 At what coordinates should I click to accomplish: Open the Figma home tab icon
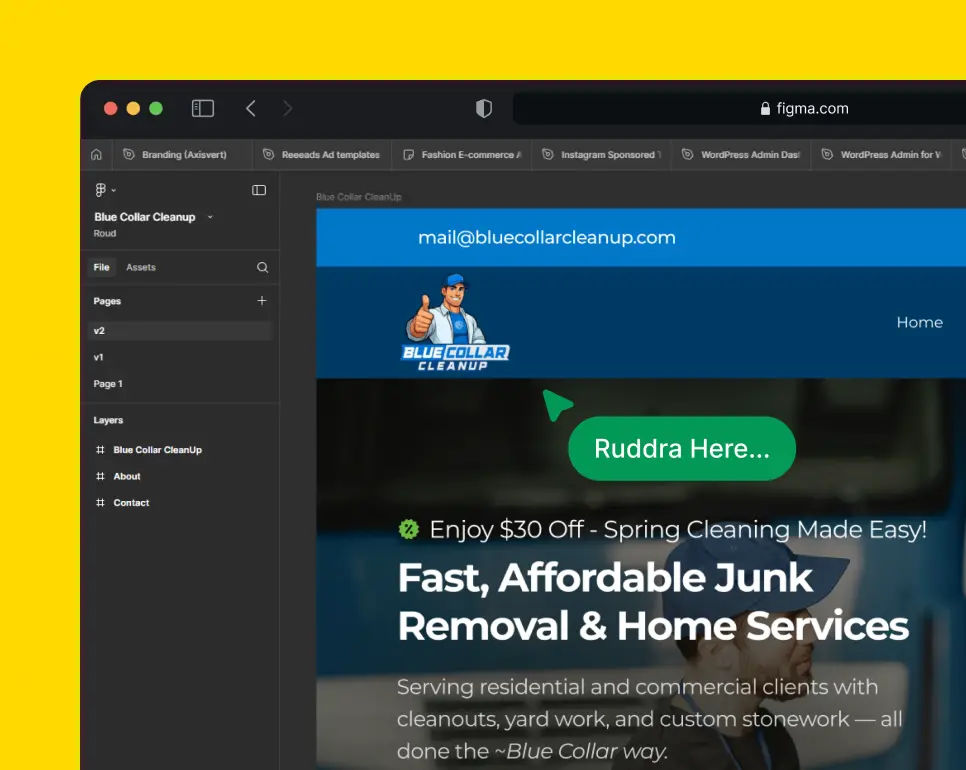(96, 155)
